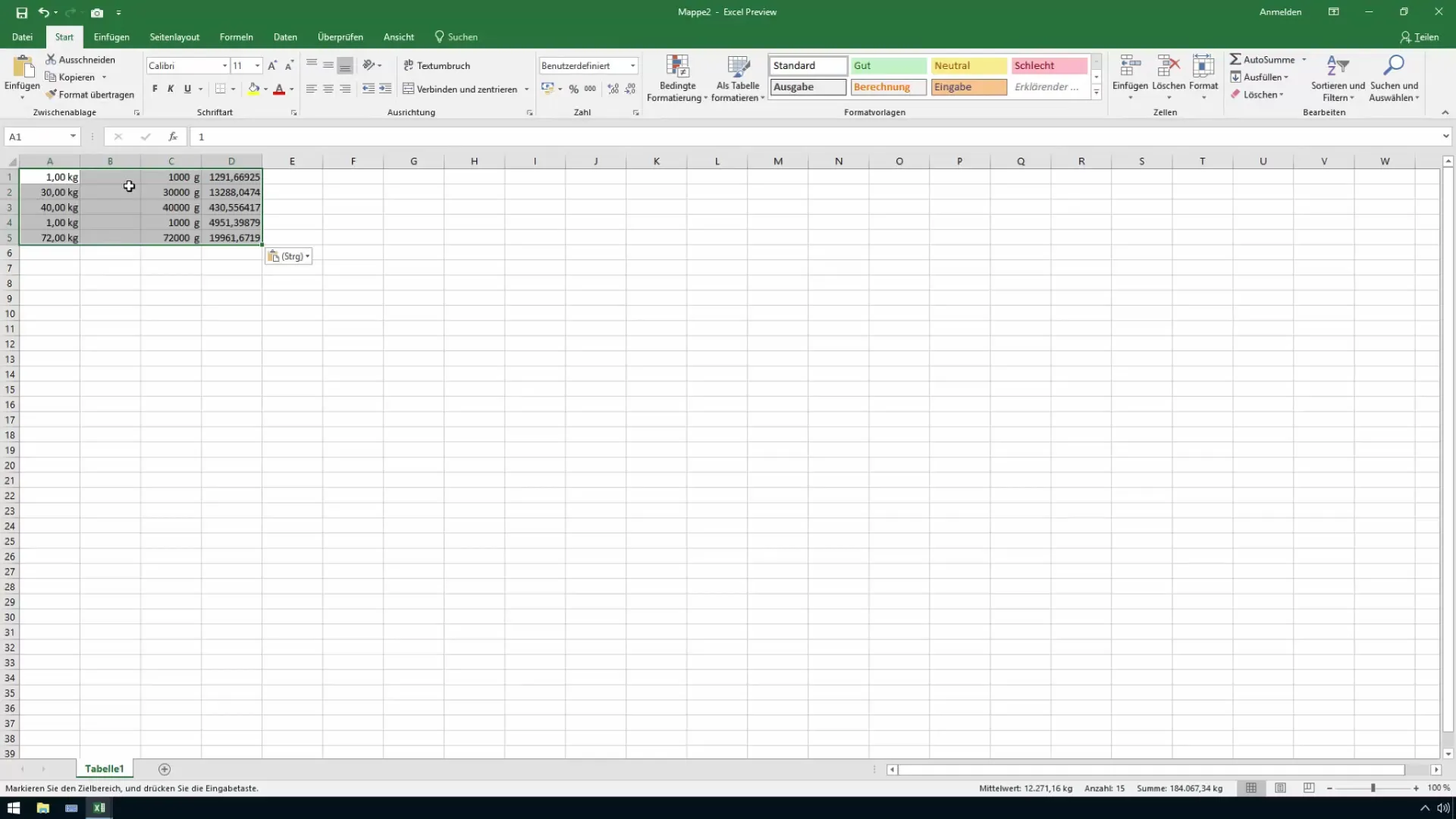Image resolution: width=1456 pixels, height=819 pixels.
Task: Open Ausfüllen fill dropdown
Action: (1260, 77)
